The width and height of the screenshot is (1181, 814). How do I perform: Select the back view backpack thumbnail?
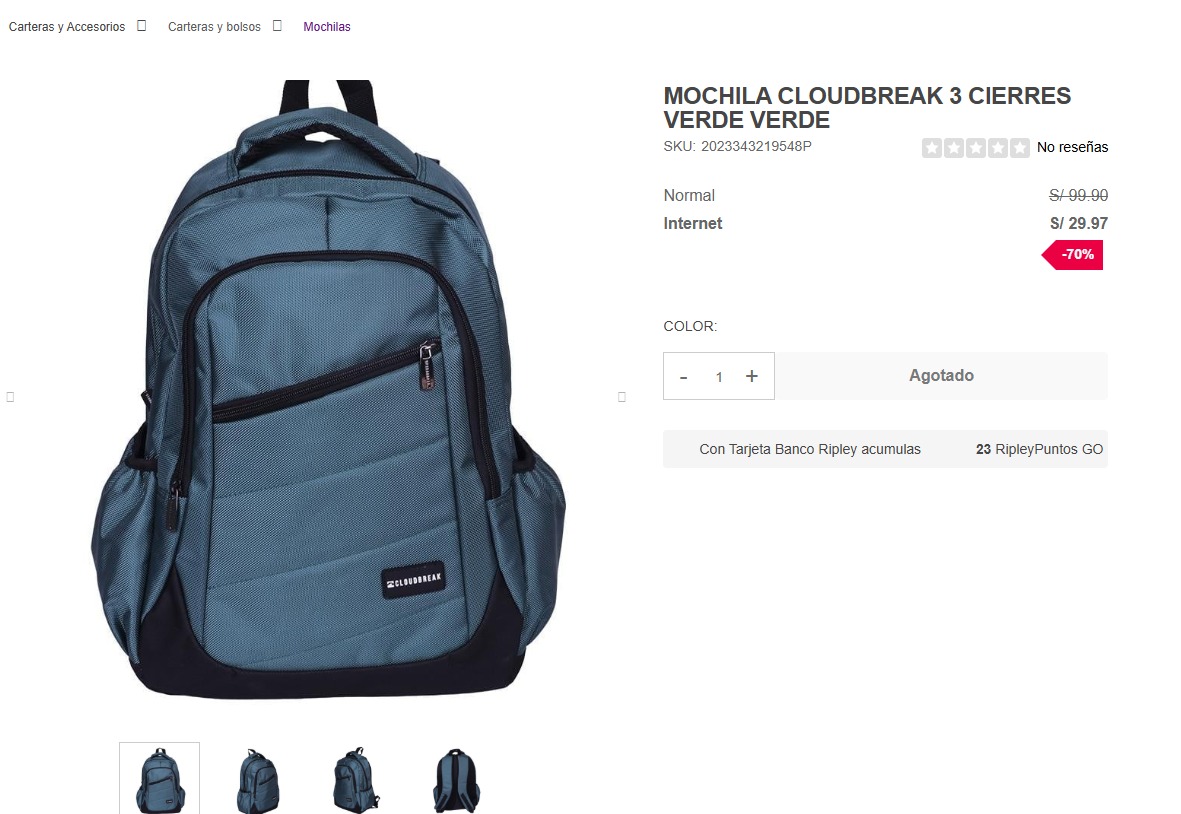(x=456, y=779)
